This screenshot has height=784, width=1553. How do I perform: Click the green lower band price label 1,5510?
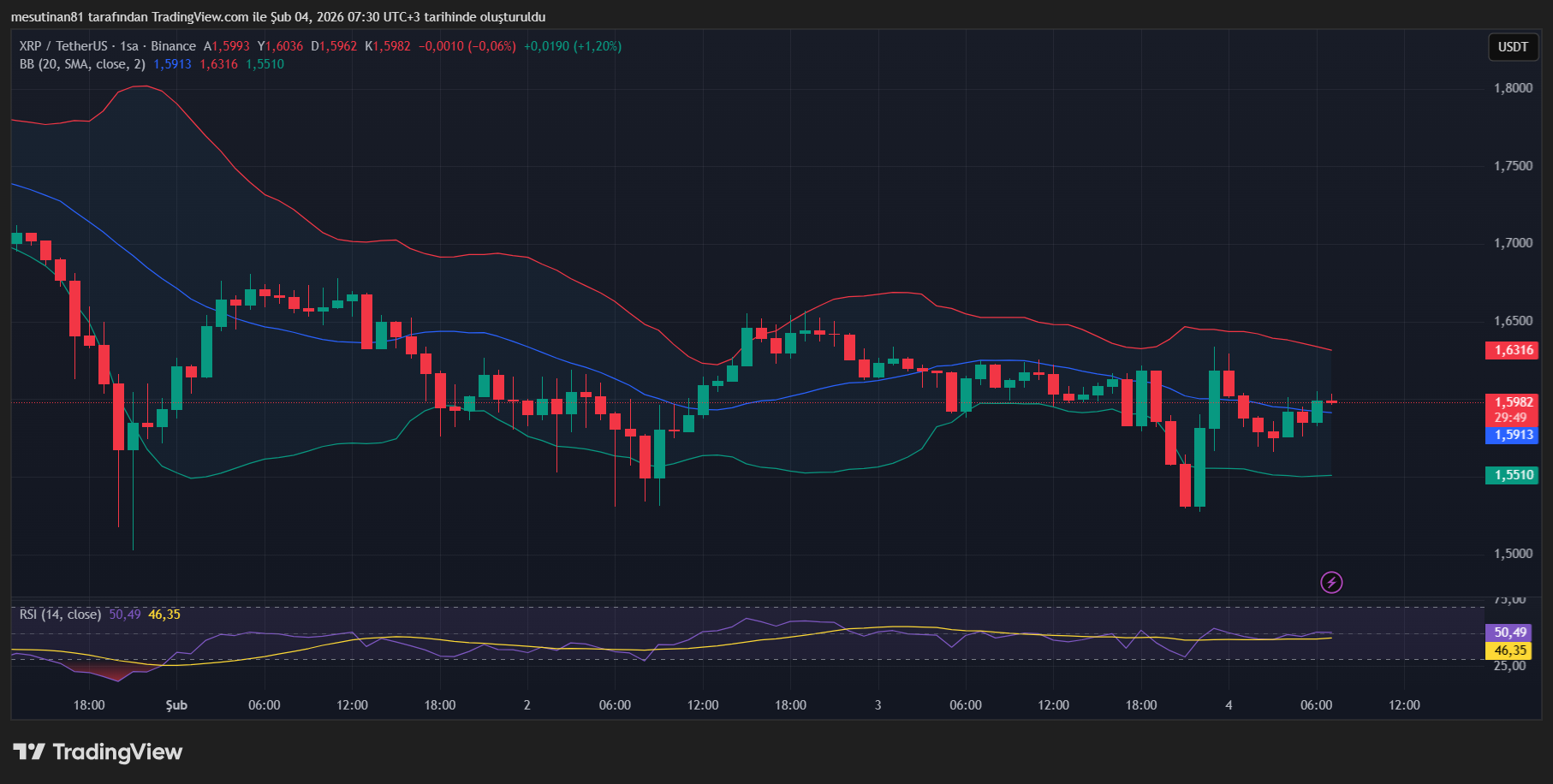1512,475
